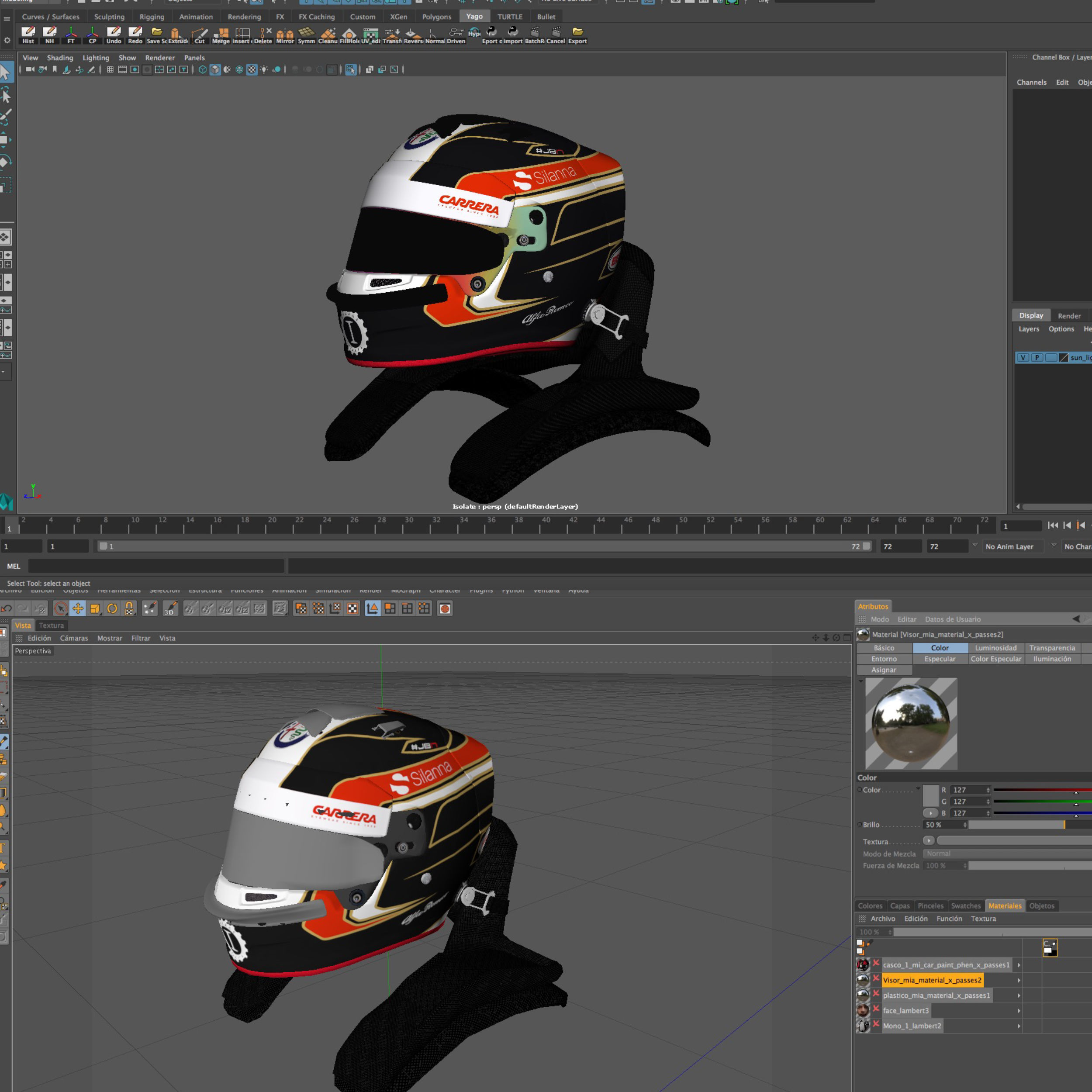Toggle use all lights bulb icon

pos(264,69)
